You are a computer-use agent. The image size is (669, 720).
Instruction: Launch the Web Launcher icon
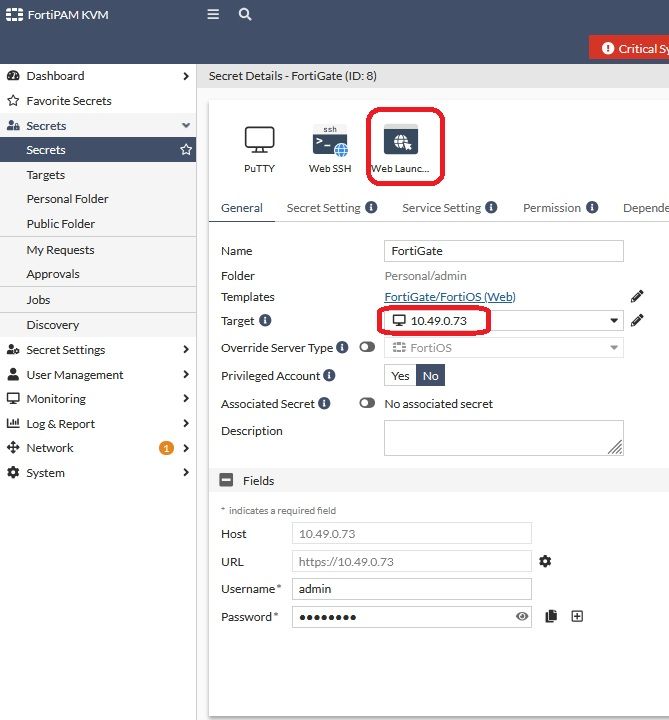(x=401, y=140)
